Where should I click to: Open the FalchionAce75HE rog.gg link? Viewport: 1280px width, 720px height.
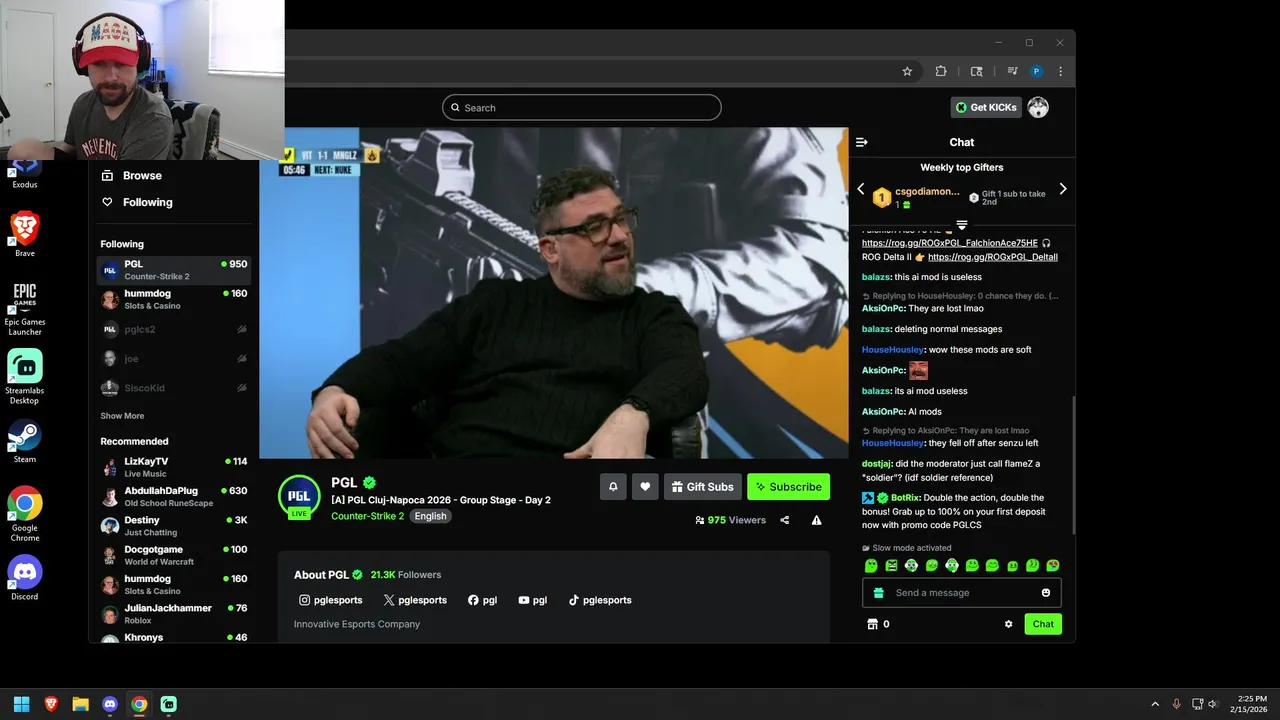pos(950,243)
